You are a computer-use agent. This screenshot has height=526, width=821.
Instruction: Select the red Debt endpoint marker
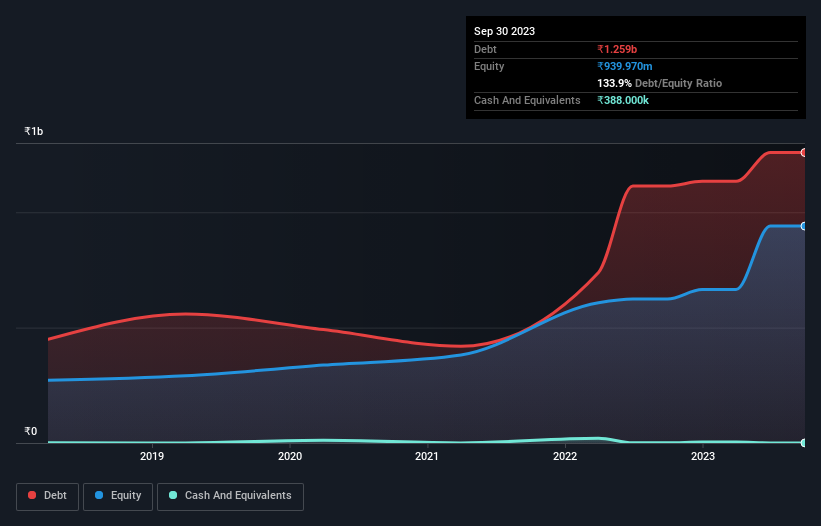[x=804, y=153]
